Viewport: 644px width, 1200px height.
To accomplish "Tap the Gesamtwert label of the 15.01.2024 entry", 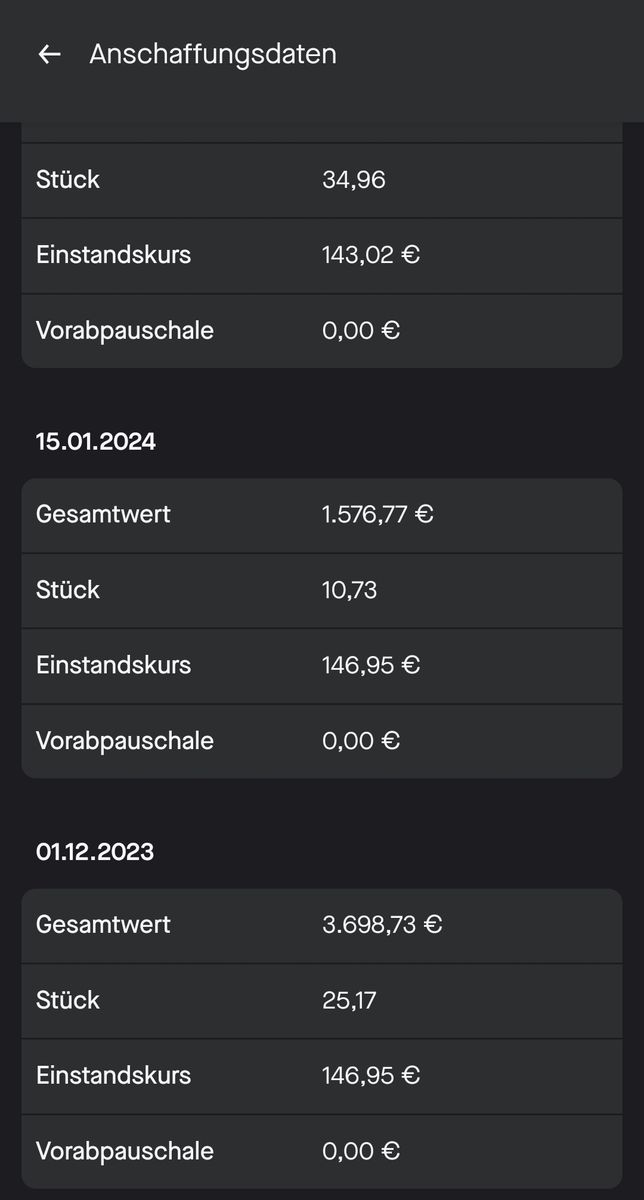I will (x=103, y=514).
